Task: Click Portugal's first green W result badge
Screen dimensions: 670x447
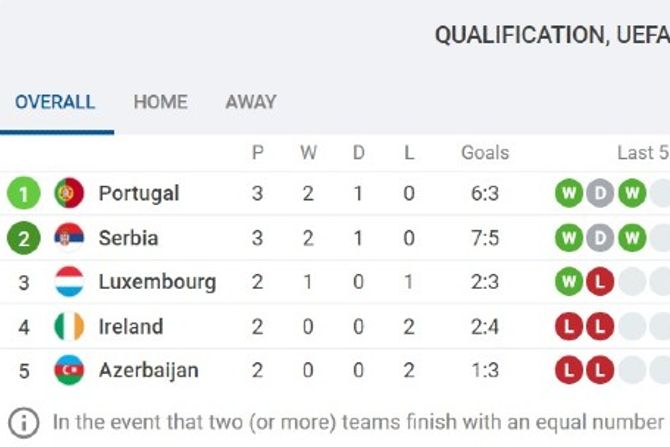Action: [x=569, y=193]
